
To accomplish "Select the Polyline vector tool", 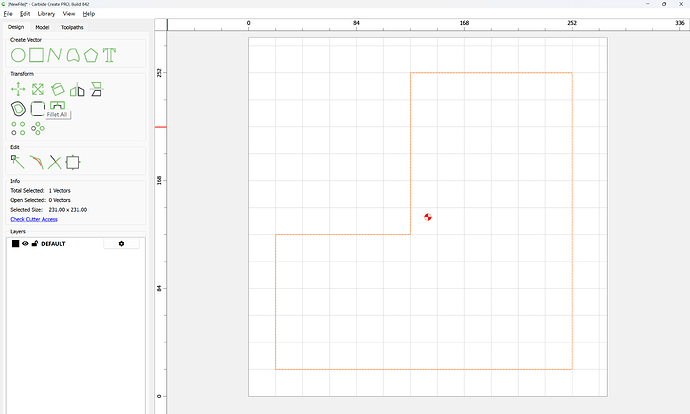I will pyautogui.click(x=55, y=55).
